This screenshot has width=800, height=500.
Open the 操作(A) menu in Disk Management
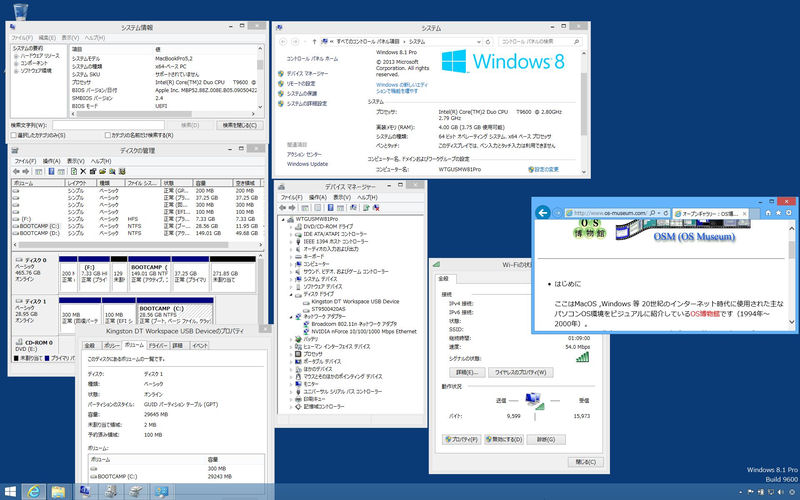(x=50, y=161)
